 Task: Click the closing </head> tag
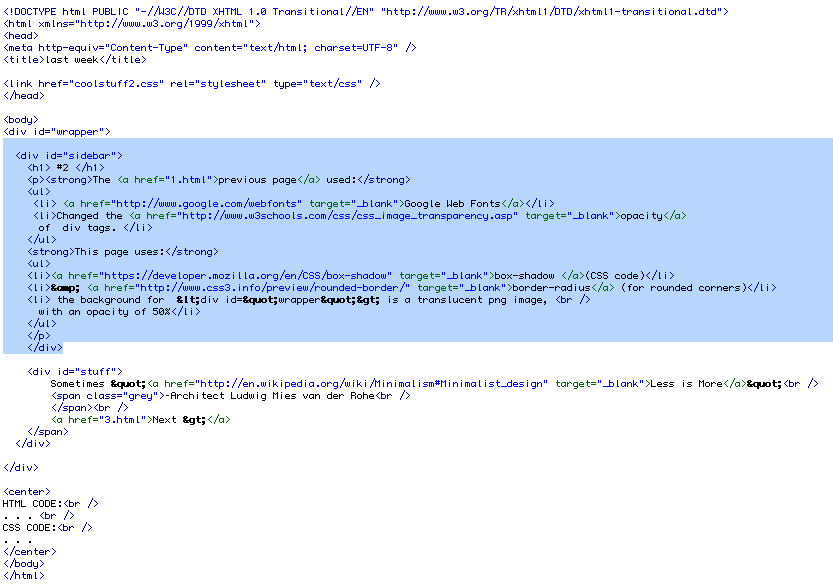(x=24, y=96)
